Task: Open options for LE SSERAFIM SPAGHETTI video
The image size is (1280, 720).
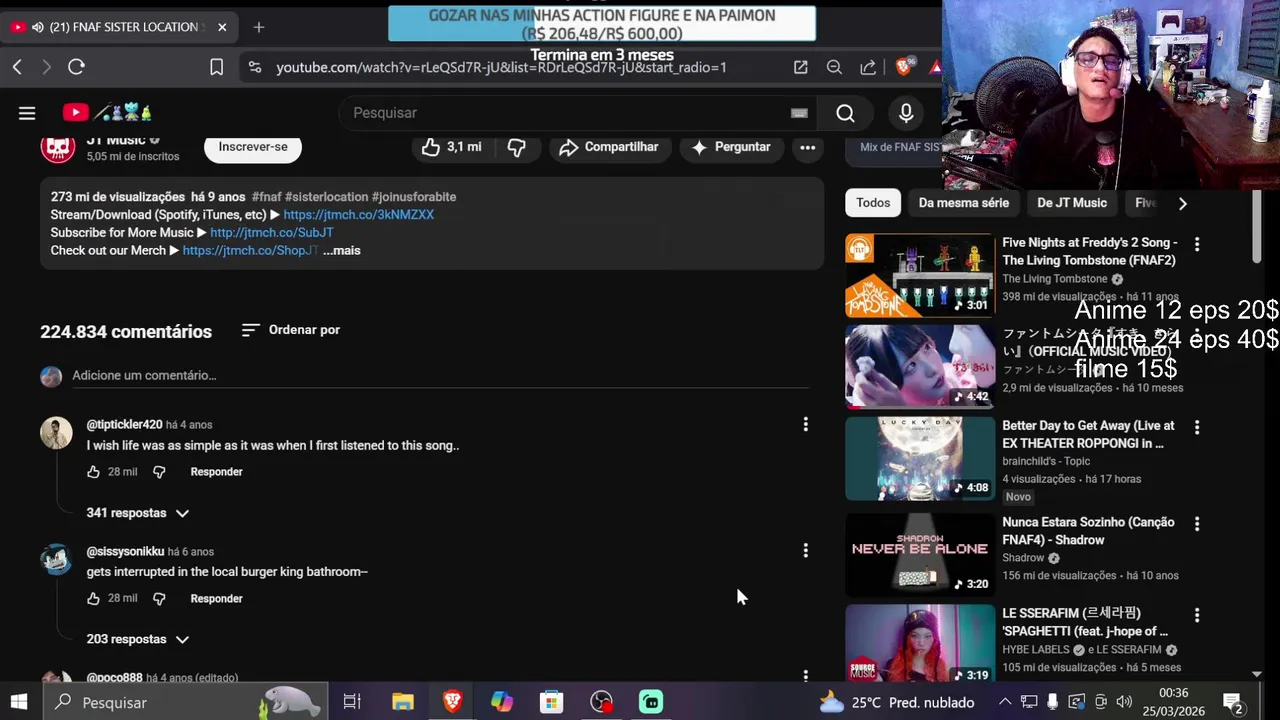Action: coord(1196,615)
